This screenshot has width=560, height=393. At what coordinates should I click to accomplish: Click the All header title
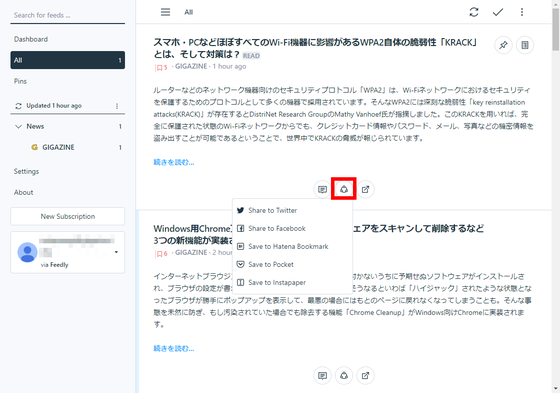point(189,13)
